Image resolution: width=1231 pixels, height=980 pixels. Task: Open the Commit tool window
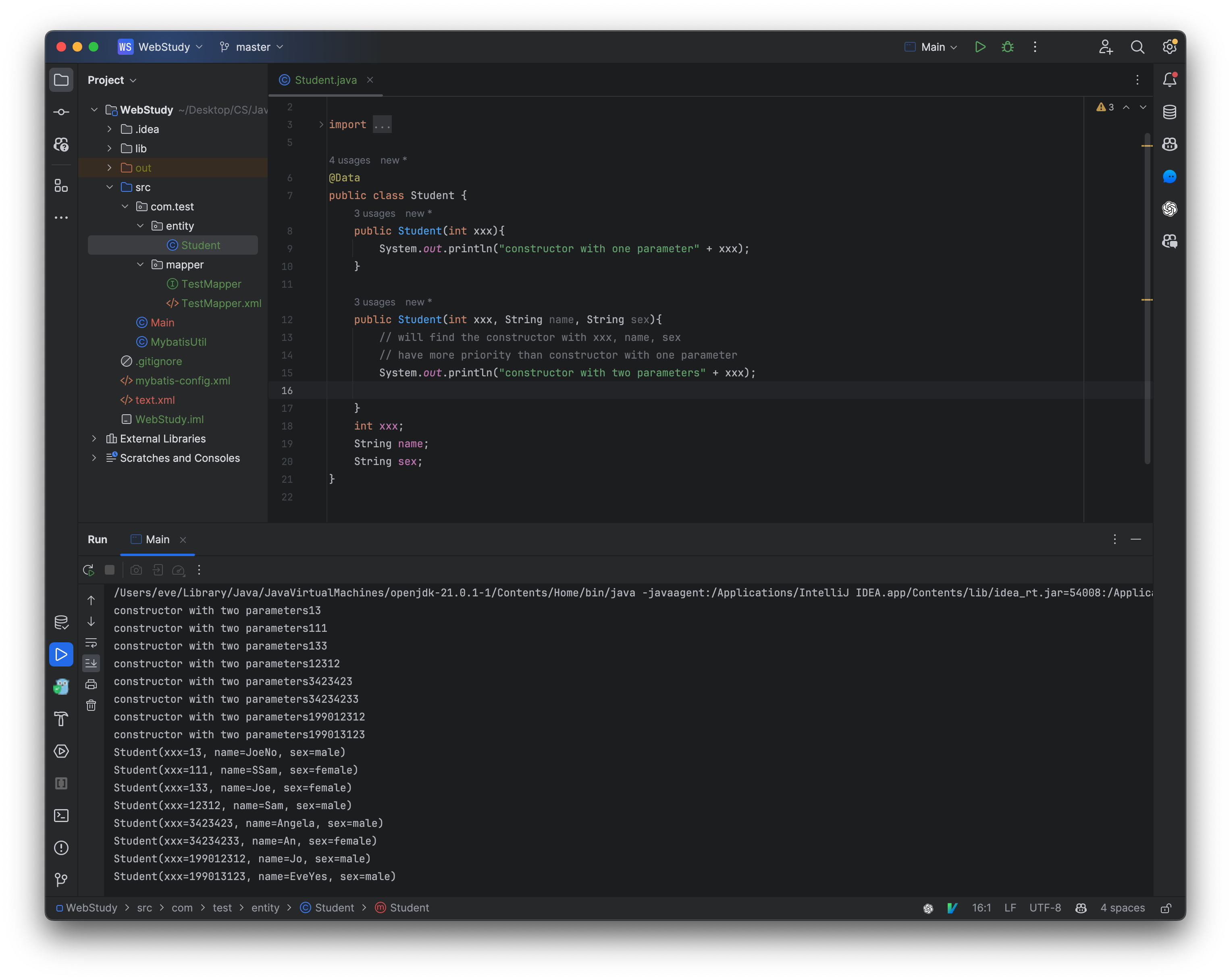[x=61, y=112]
